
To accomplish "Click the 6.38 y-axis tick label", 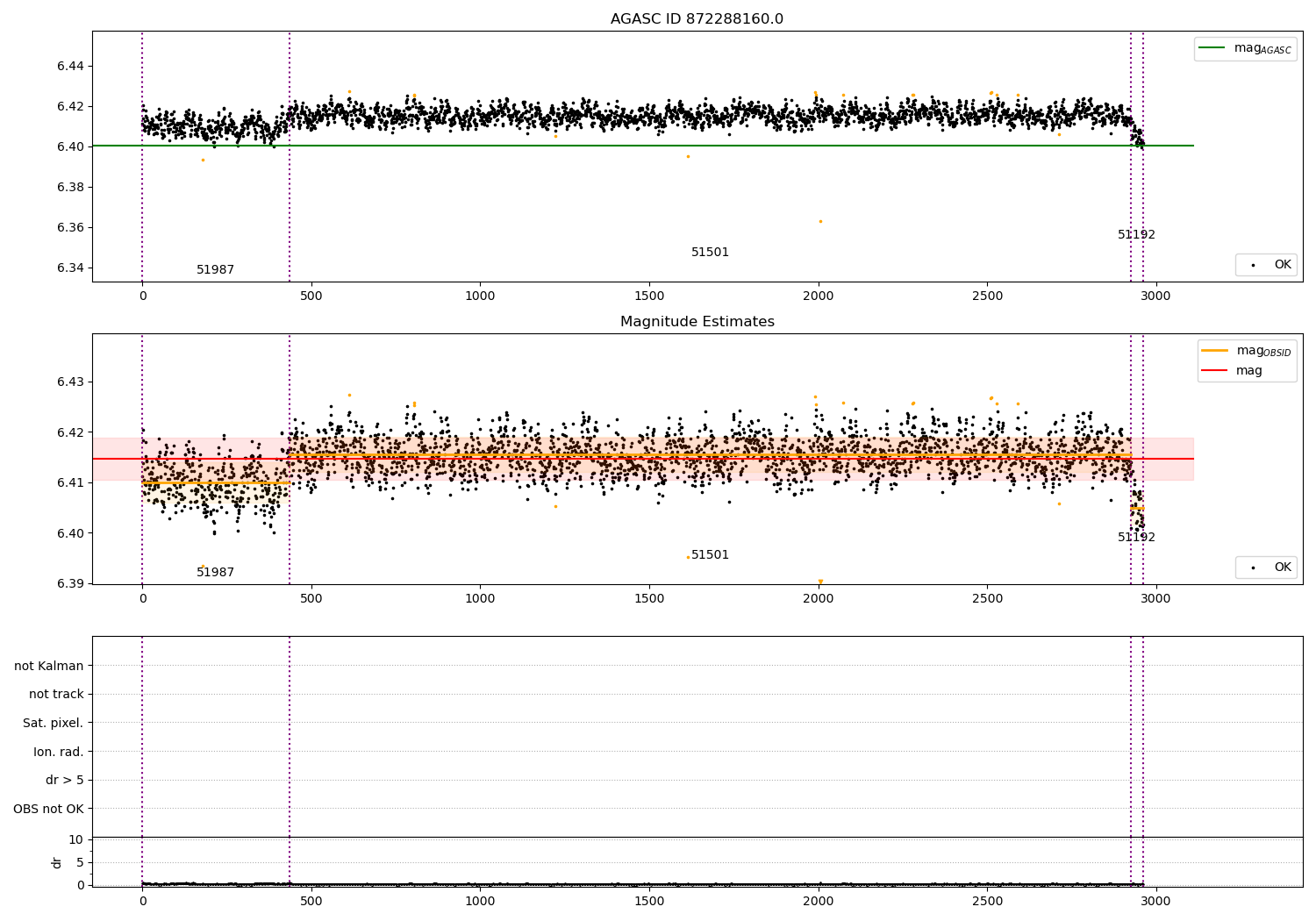I will (x=70, y=188).
